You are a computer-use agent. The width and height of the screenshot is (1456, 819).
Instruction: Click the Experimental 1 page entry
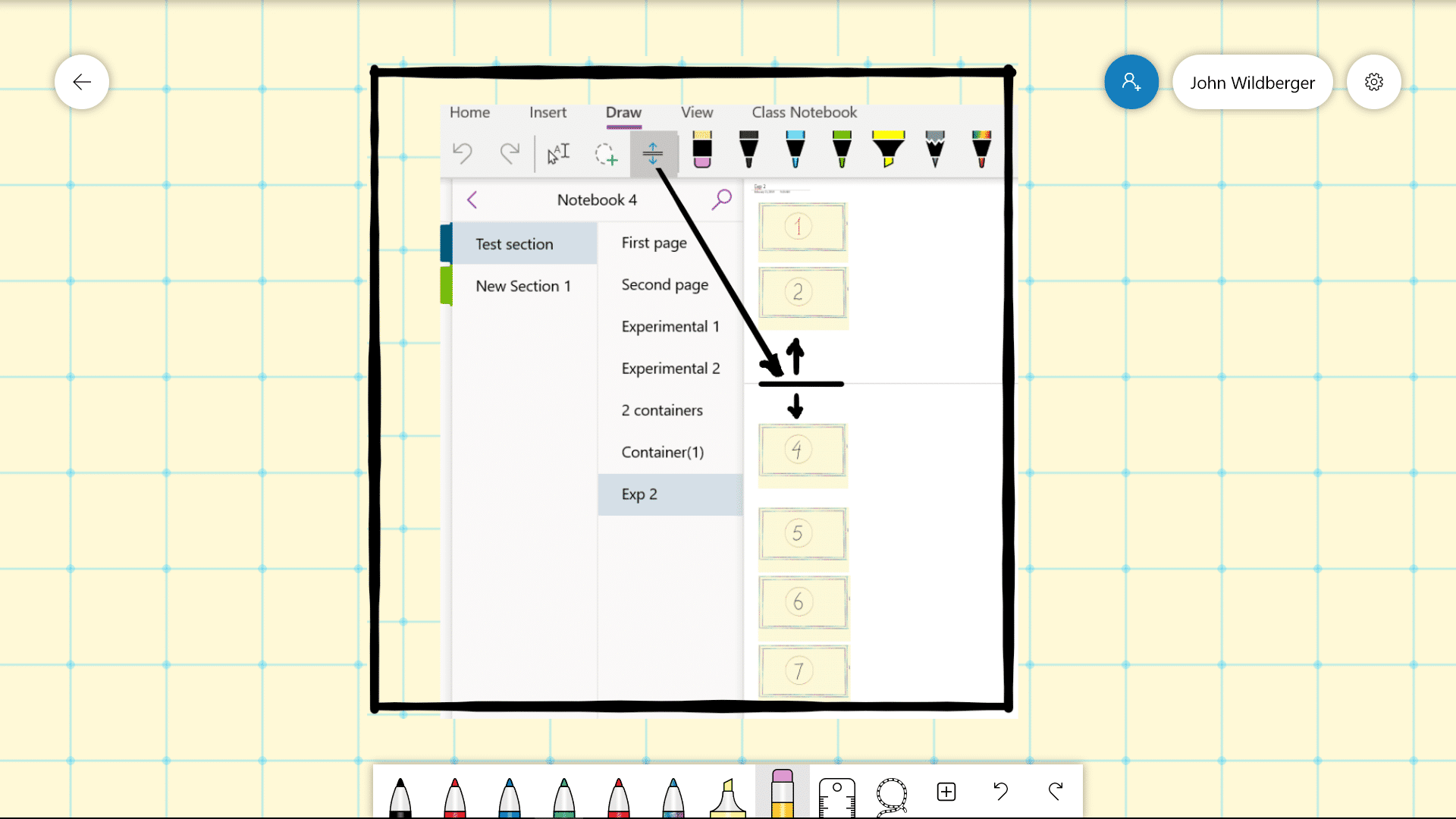click(x=670, y=326)
